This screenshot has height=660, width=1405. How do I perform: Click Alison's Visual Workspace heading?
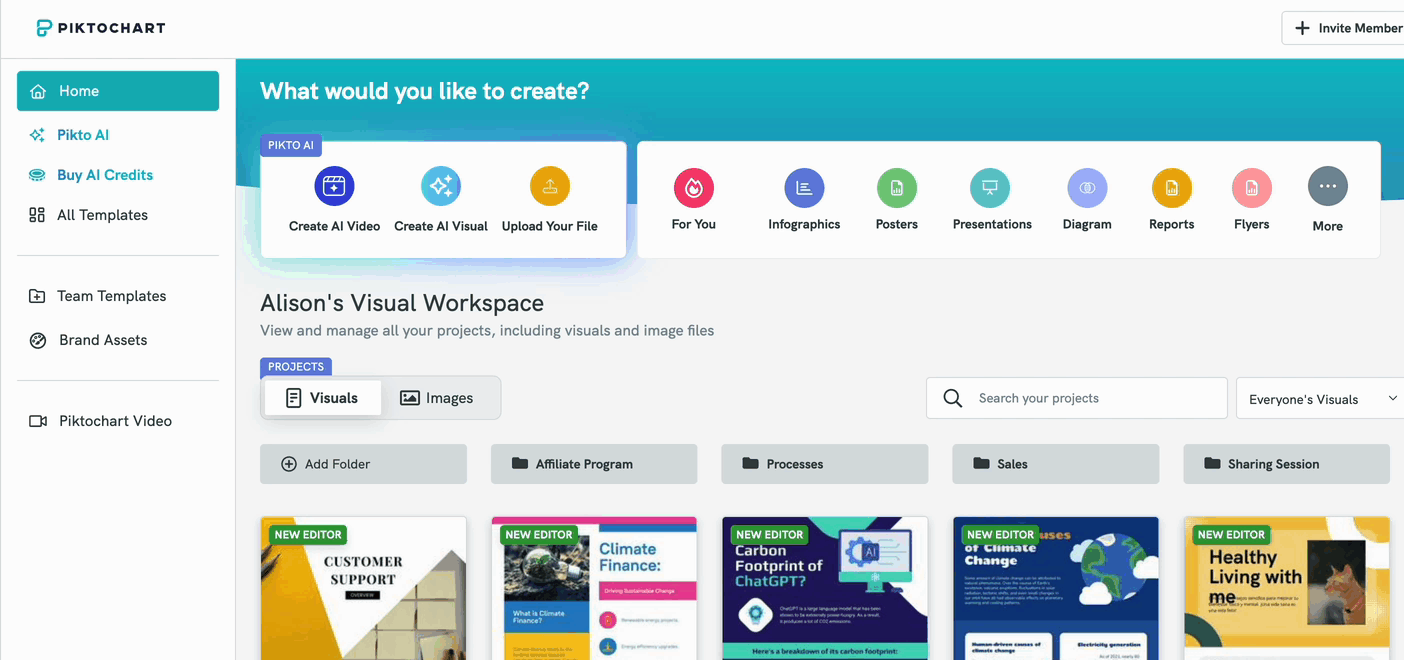tap(402, 303)
